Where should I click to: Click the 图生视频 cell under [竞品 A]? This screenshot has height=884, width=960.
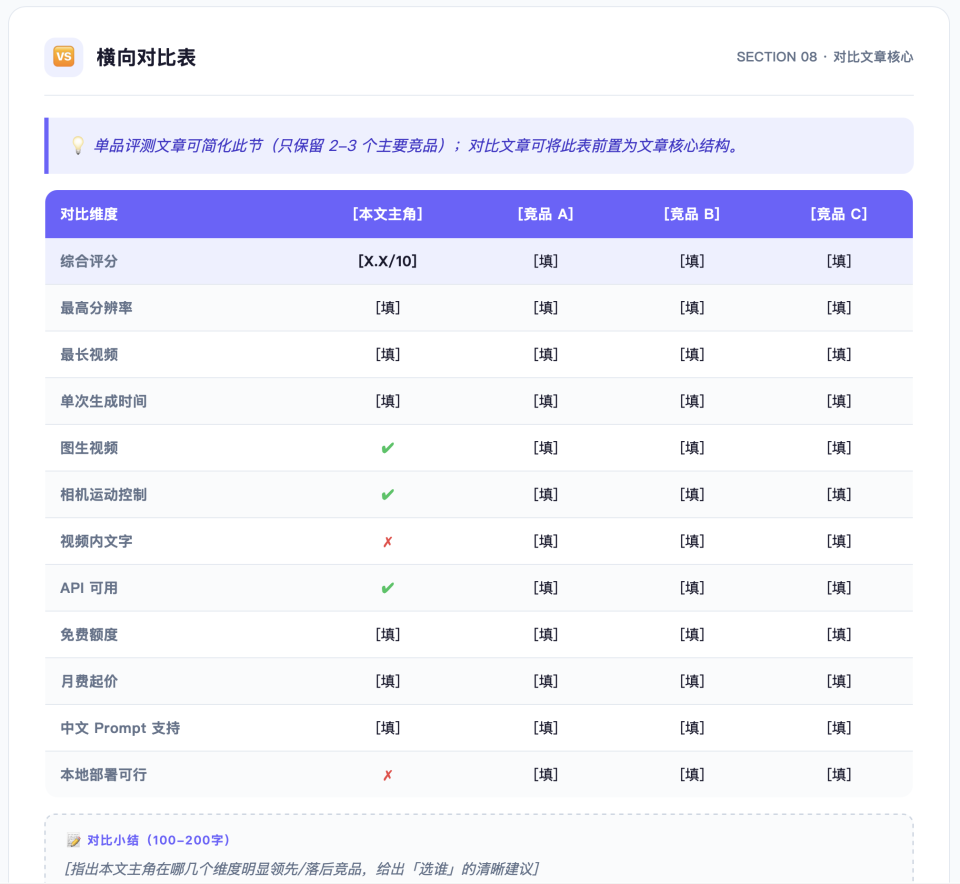click(x=546, y=448)
